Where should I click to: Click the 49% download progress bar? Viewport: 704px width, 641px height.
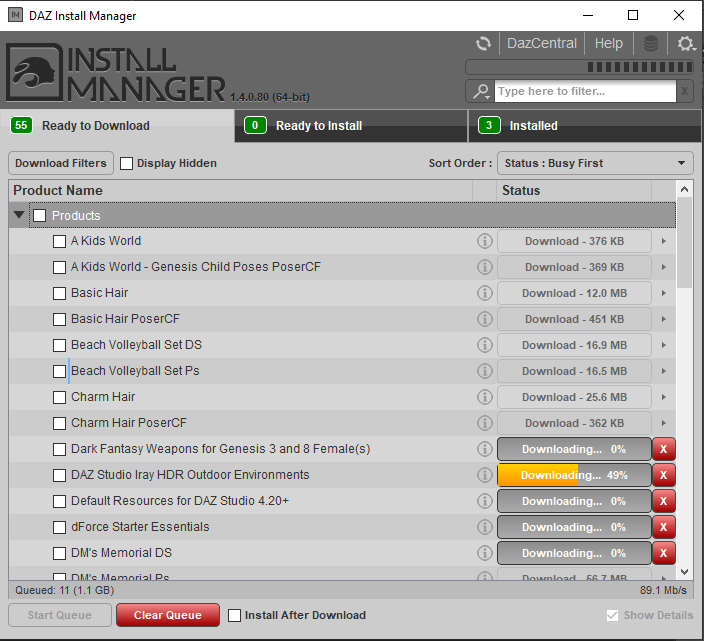[x=574, y=475]
